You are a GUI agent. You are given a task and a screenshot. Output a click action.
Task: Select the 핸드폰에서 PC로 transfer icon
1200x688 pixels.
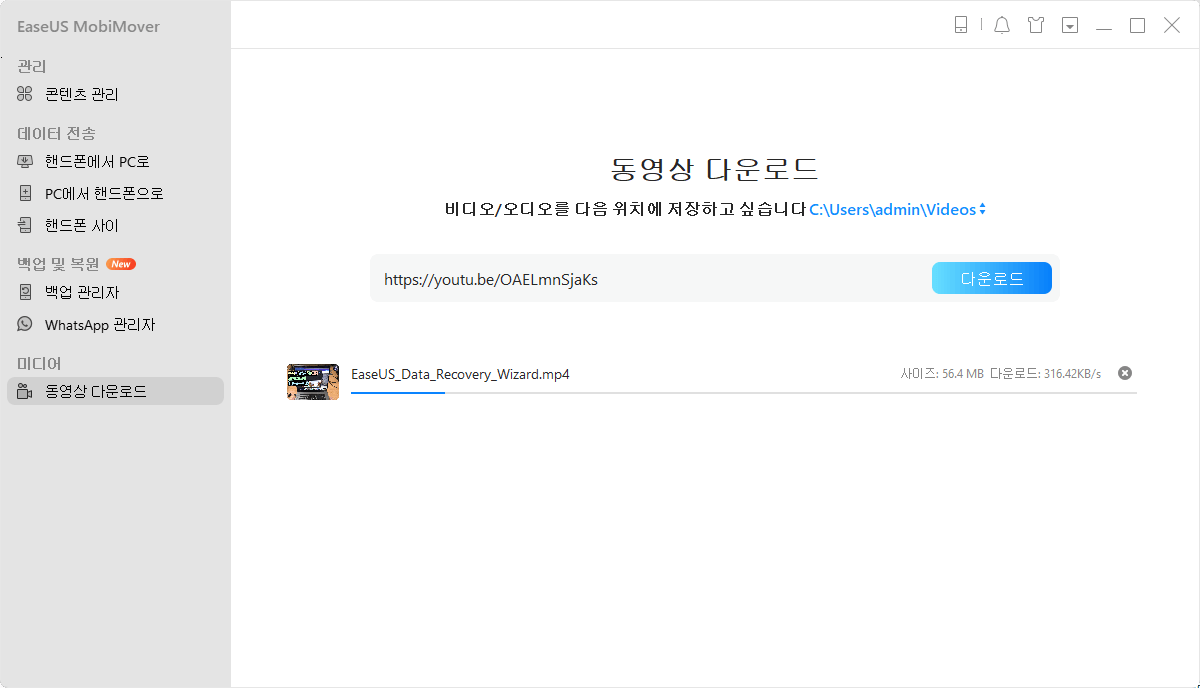click(x=24, y=161)
